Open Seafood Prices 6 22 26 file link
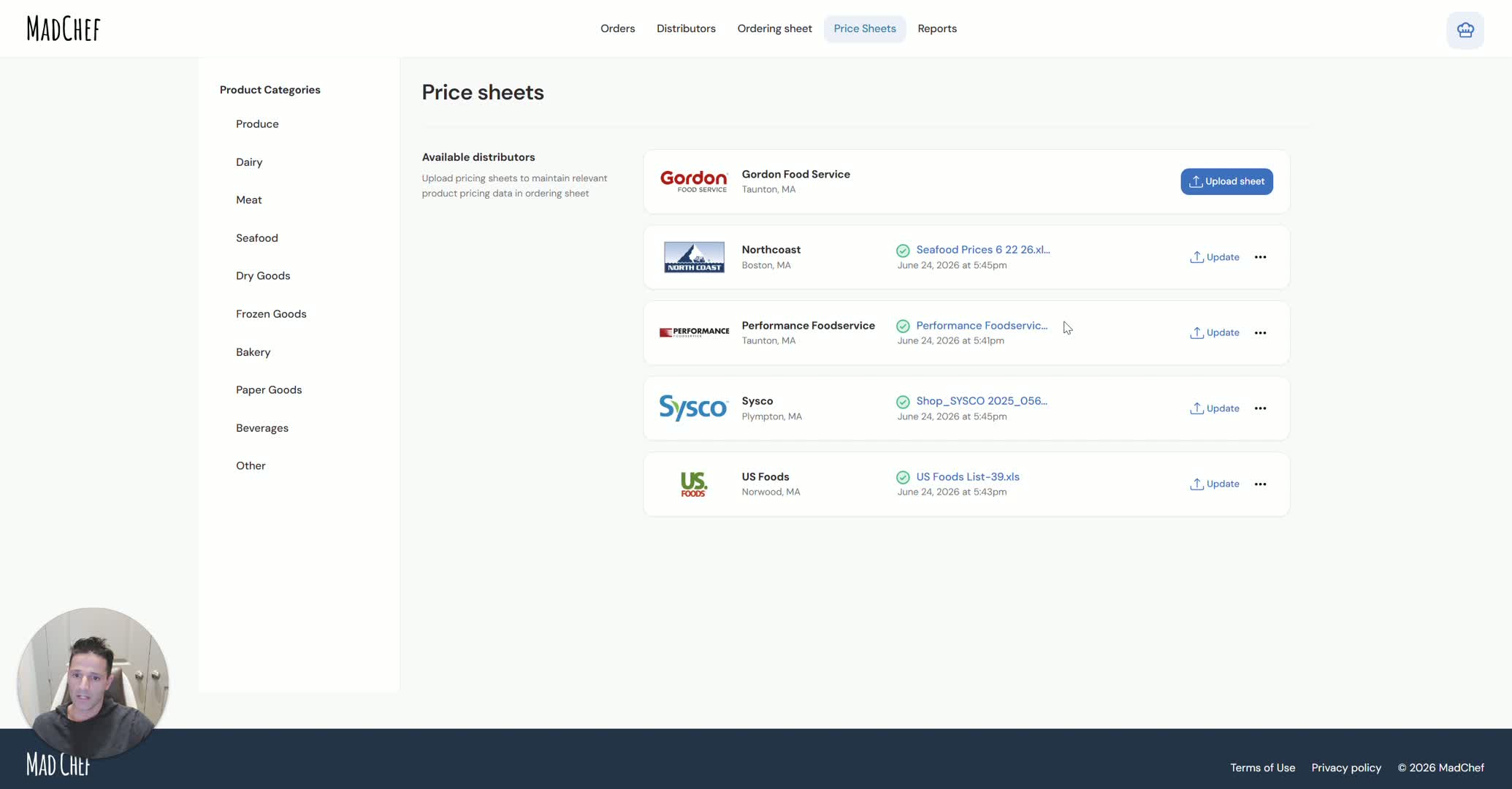Screen dimensions: 1512x789 983,250
